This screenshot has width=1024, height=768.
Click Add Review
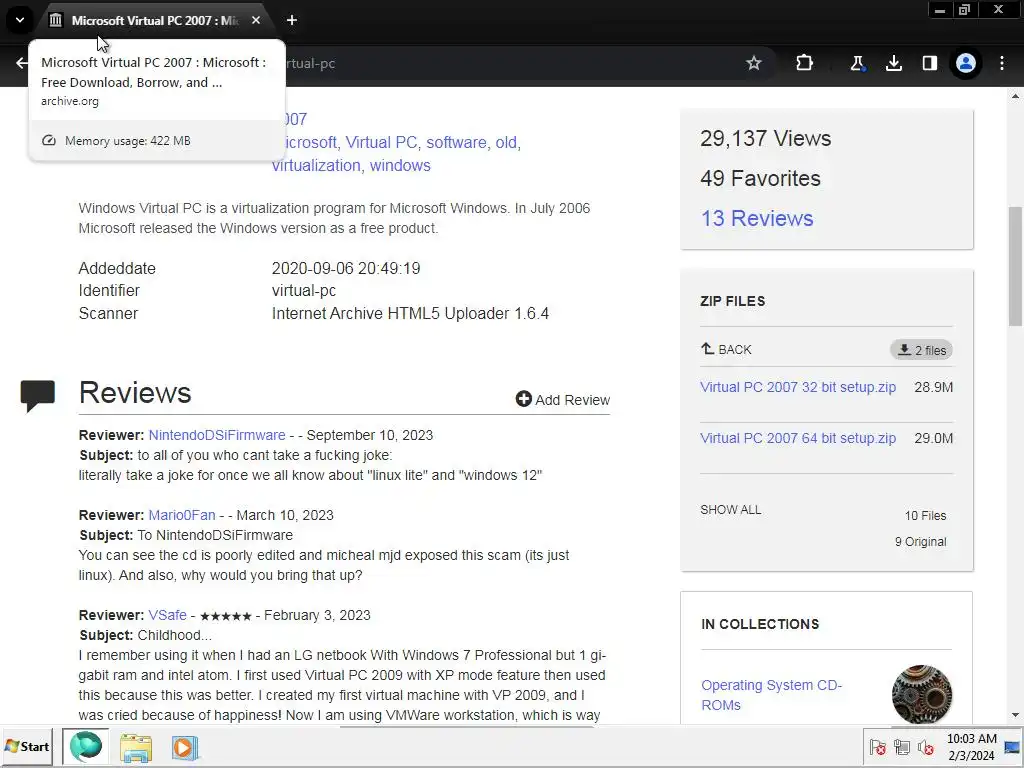562,400
